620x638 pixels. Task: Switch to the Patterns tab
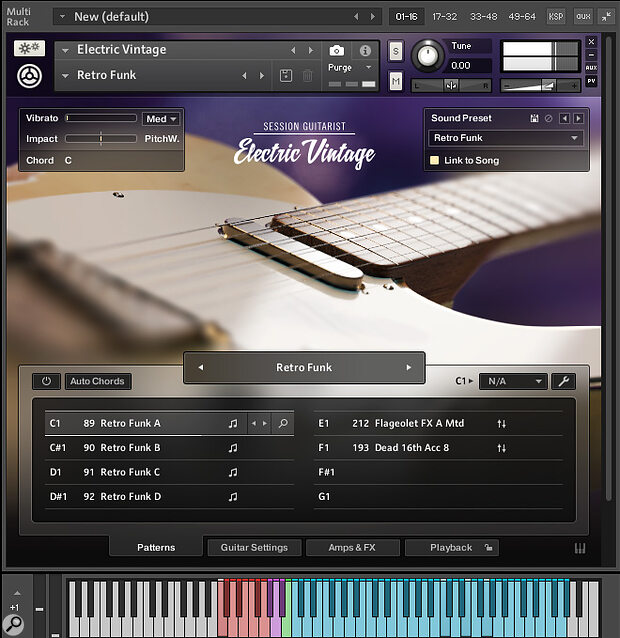(x=156, y=548)
